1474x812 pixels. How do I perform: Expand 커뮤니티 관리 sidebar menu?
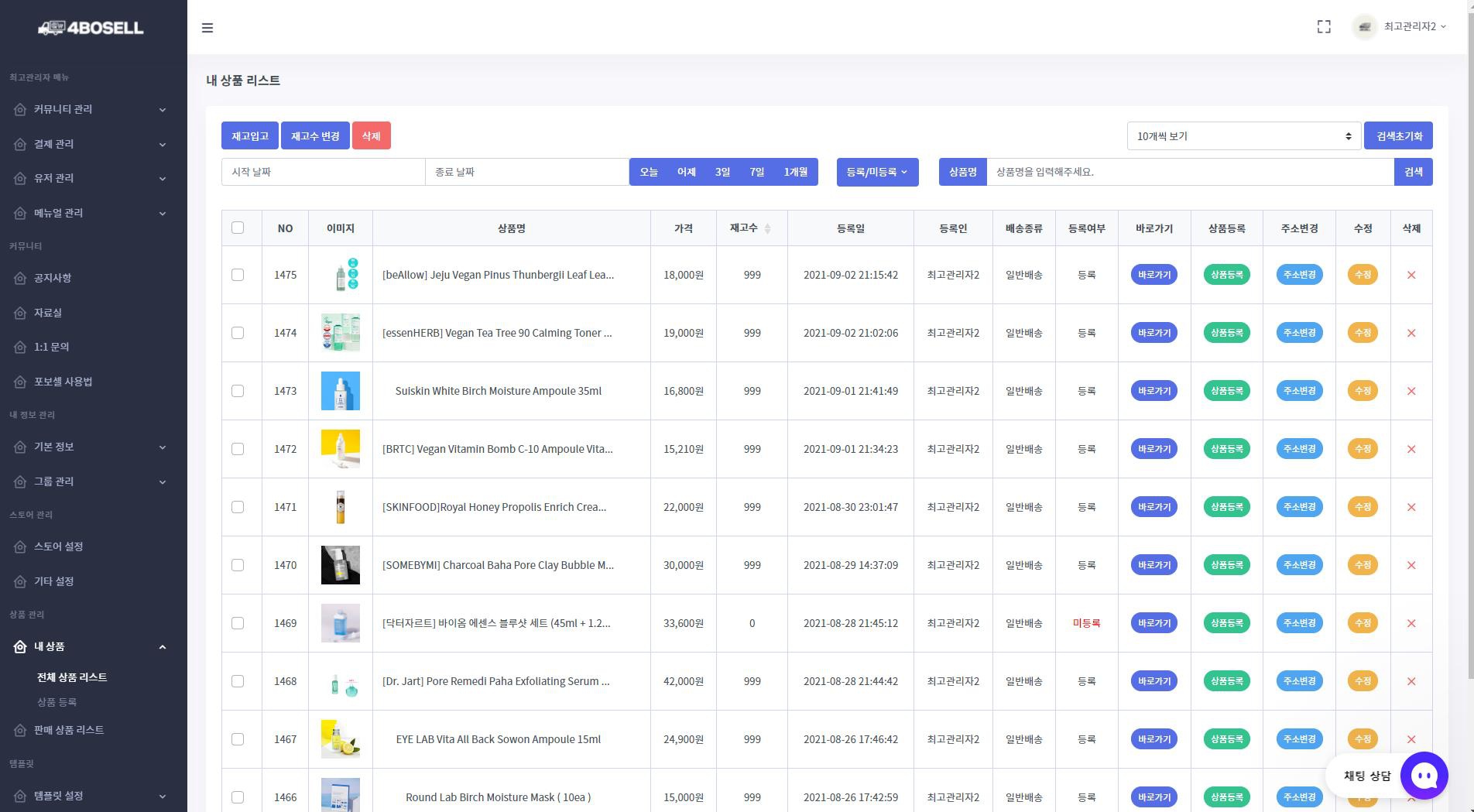tap(93, 109)
